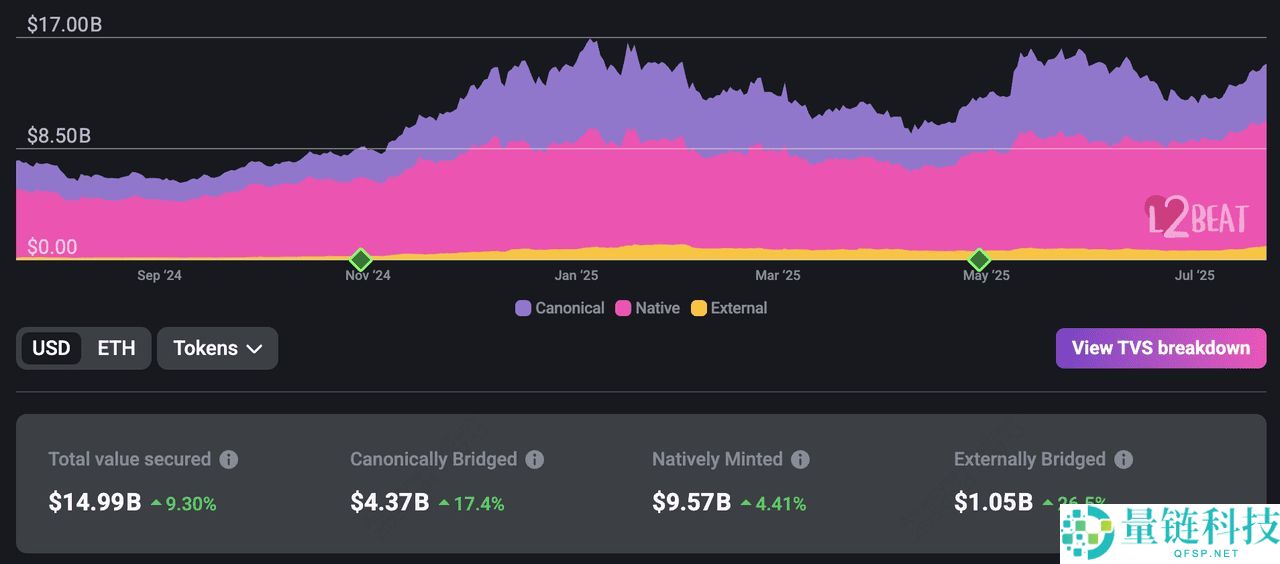Viewport: 1280px width, 564px height.
Task: Click info icon next to Canonically Bridged
Action: point(535,460)
